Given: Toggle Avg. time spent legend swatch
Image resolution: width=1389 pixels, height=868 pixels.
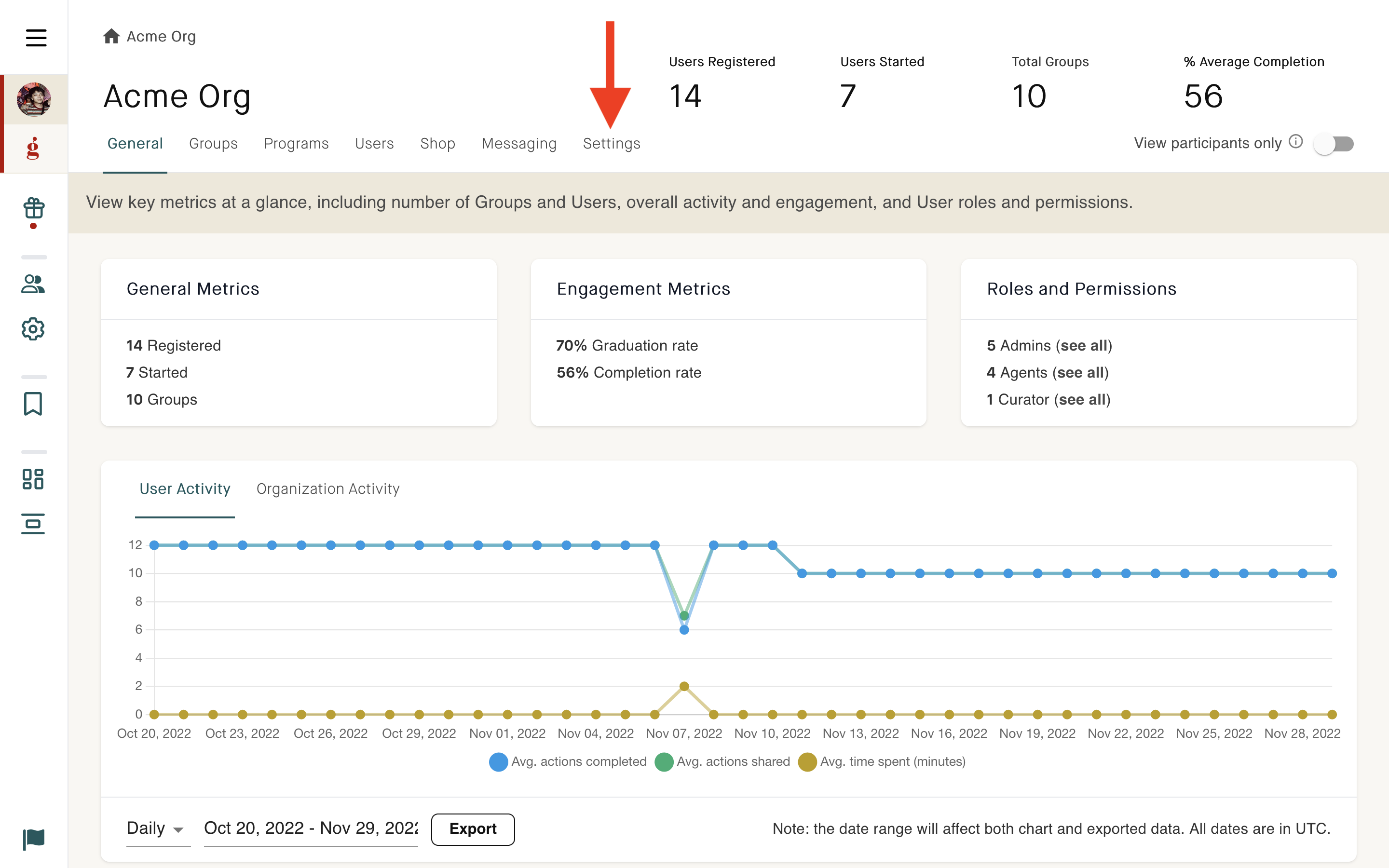Looking at the screenshot, I should pyautogui.click(x=807, y=762).
